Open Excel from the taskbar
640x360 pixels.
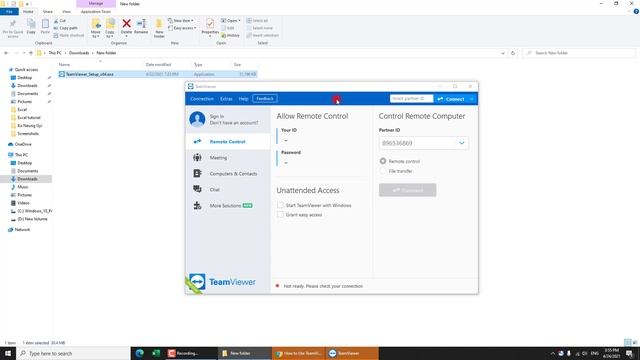click(156, 353)
